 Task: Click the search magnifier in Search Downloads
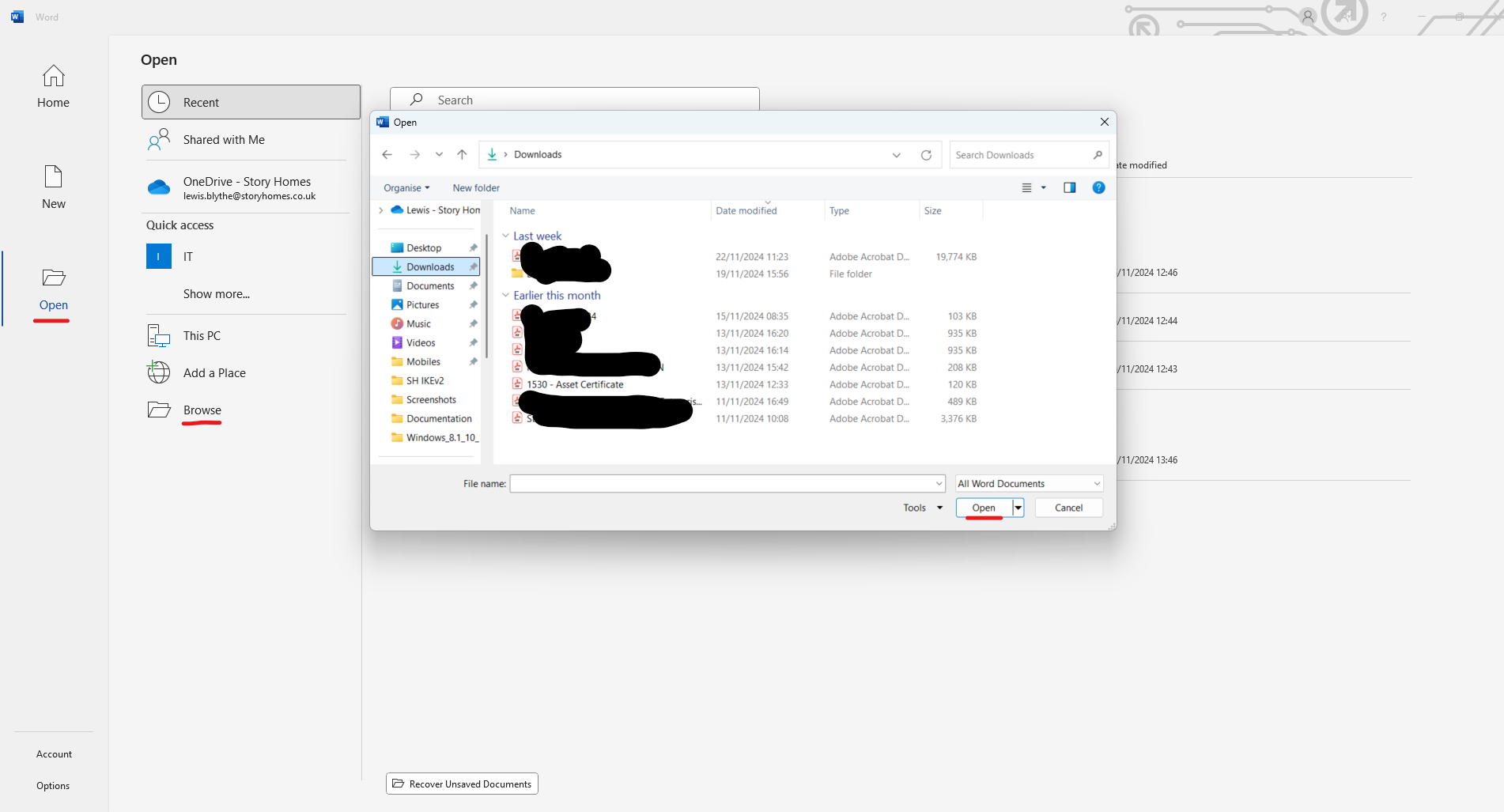click(x=1098, y=155)
